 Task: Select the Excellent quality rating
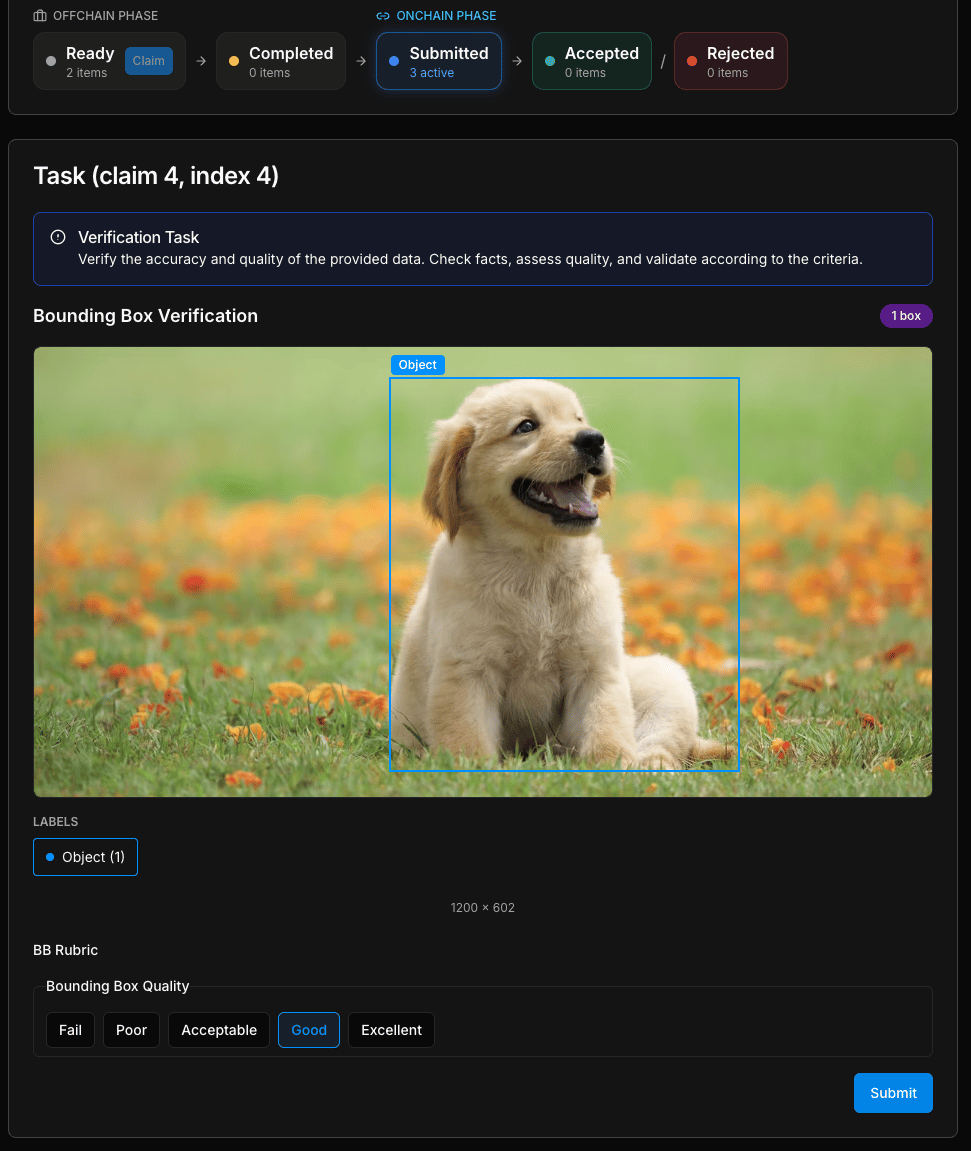tap(391, 1030)
